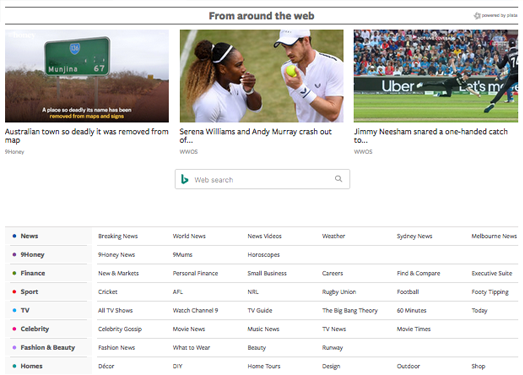The height and width of the screenshot is (375, 523).
Task: Open Music News link
Action: point(263,329)
